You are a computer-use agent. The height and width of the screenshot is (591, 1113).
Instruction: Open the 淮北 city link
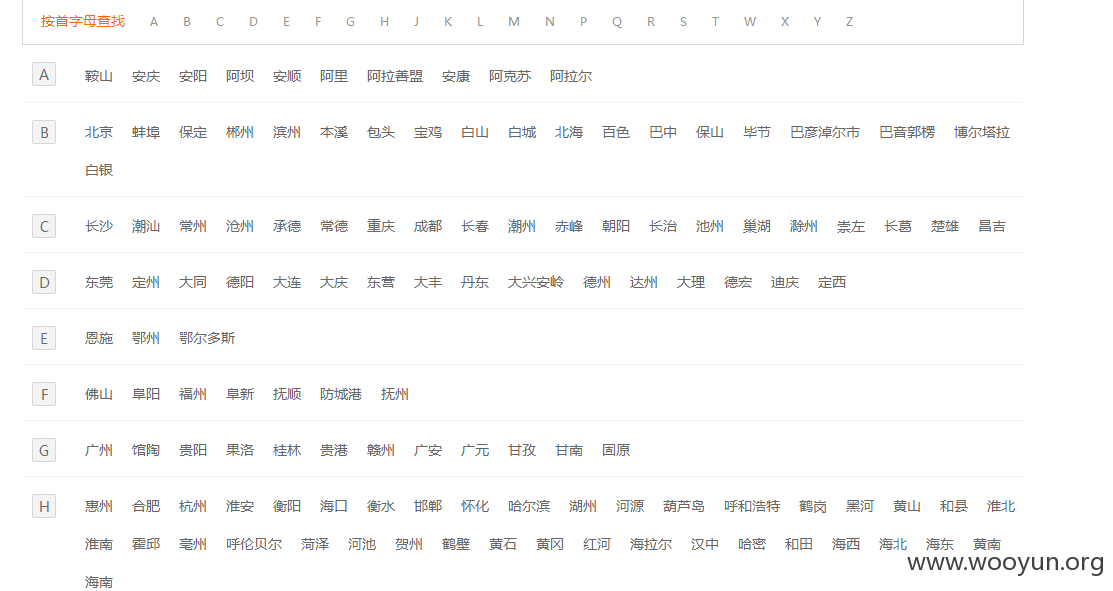click(x=1000, y=507)
